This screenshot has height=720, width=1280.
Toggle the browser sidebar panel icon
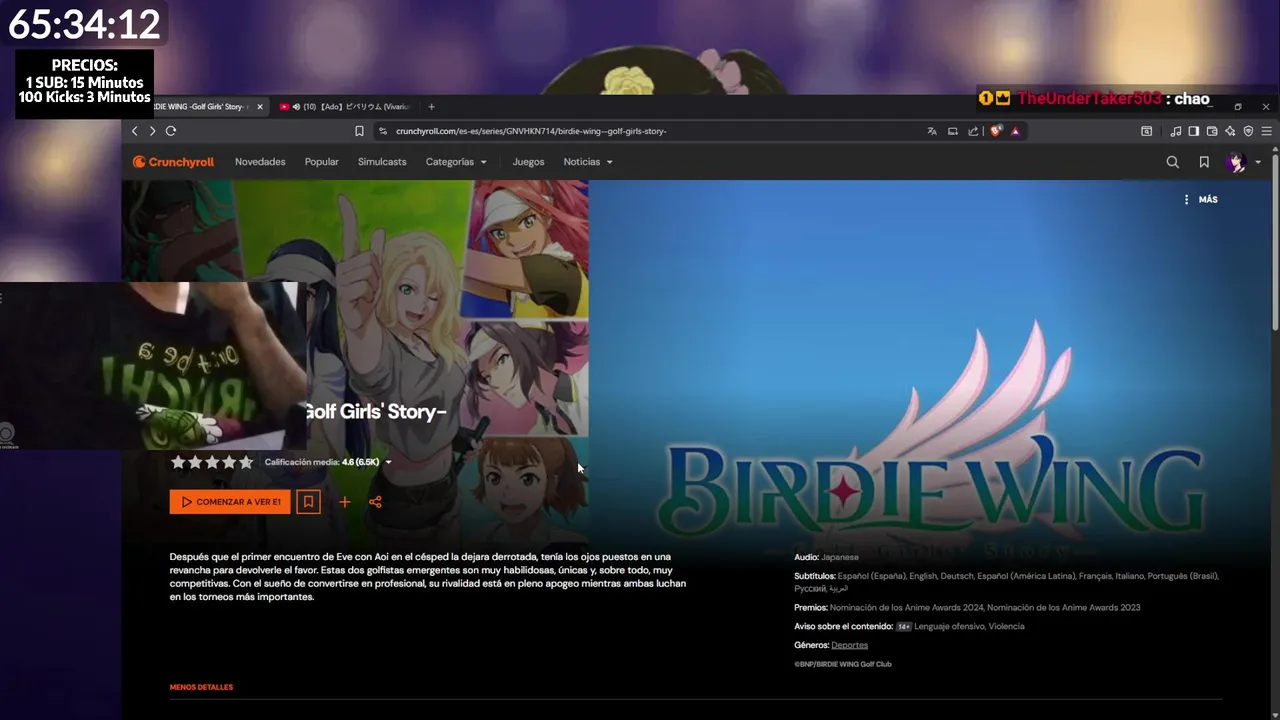1194,131
